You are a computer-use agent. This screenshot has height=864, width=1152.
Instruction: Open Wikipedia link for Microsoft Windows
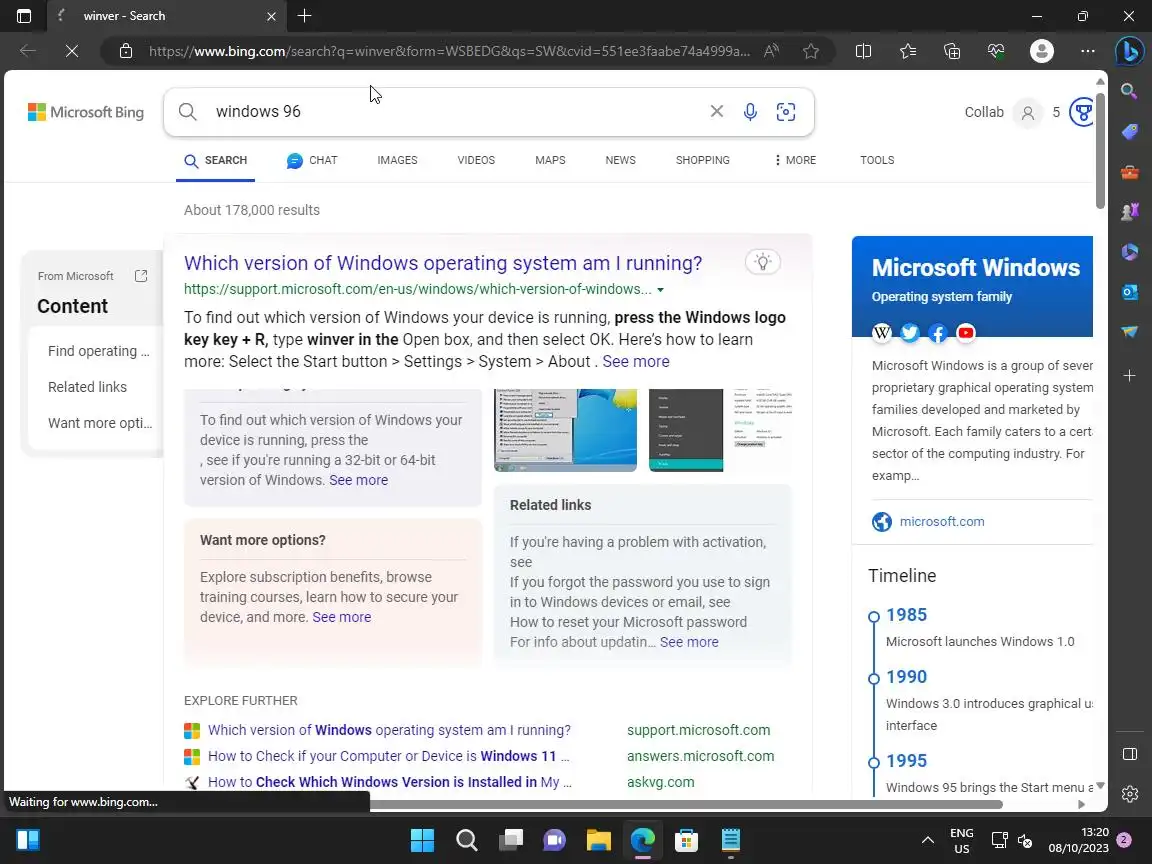tap(882, 333)
